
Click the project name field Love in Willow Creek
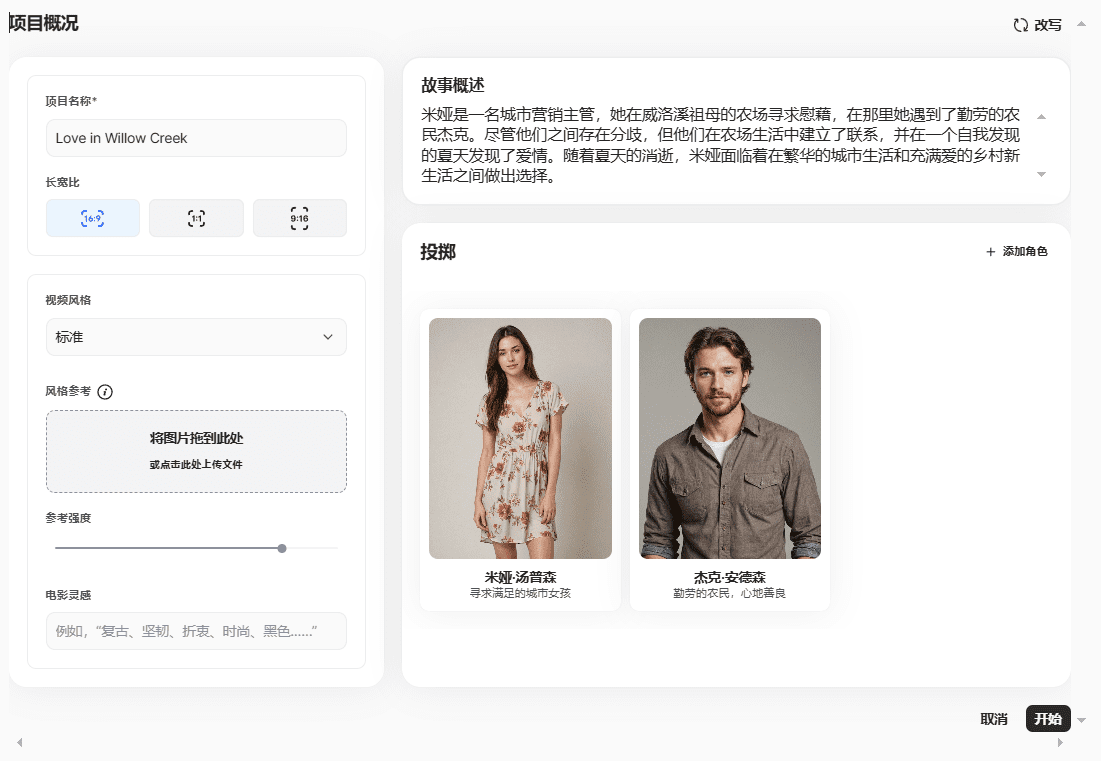click(x=196, y=138)
